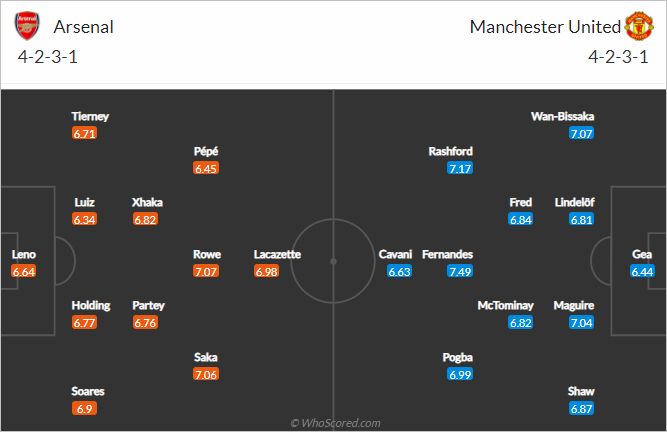Click Maguire's 7.04 rating badge
This screenshot has width=667, height=432.
click(x=581, y=323)
